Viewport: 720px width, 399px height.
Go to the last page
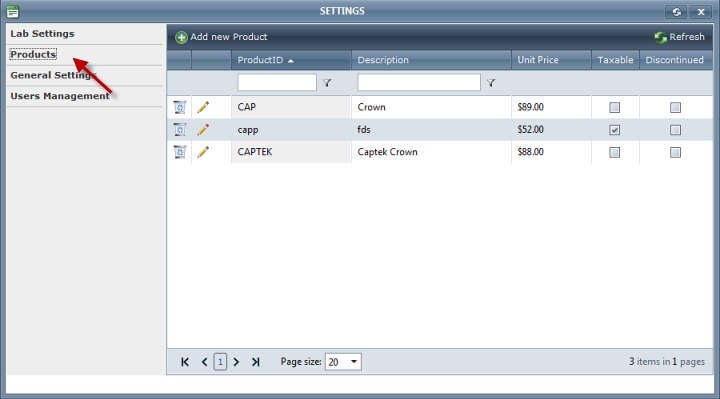255,362
